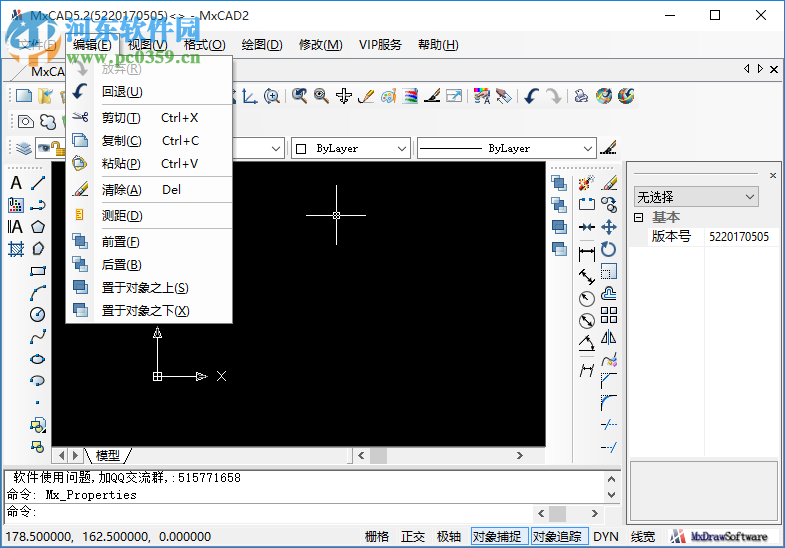Open the 修改(M) menu
Image resolution: width=785 pixels, height=548 pixels.
[x=320, y=45]
